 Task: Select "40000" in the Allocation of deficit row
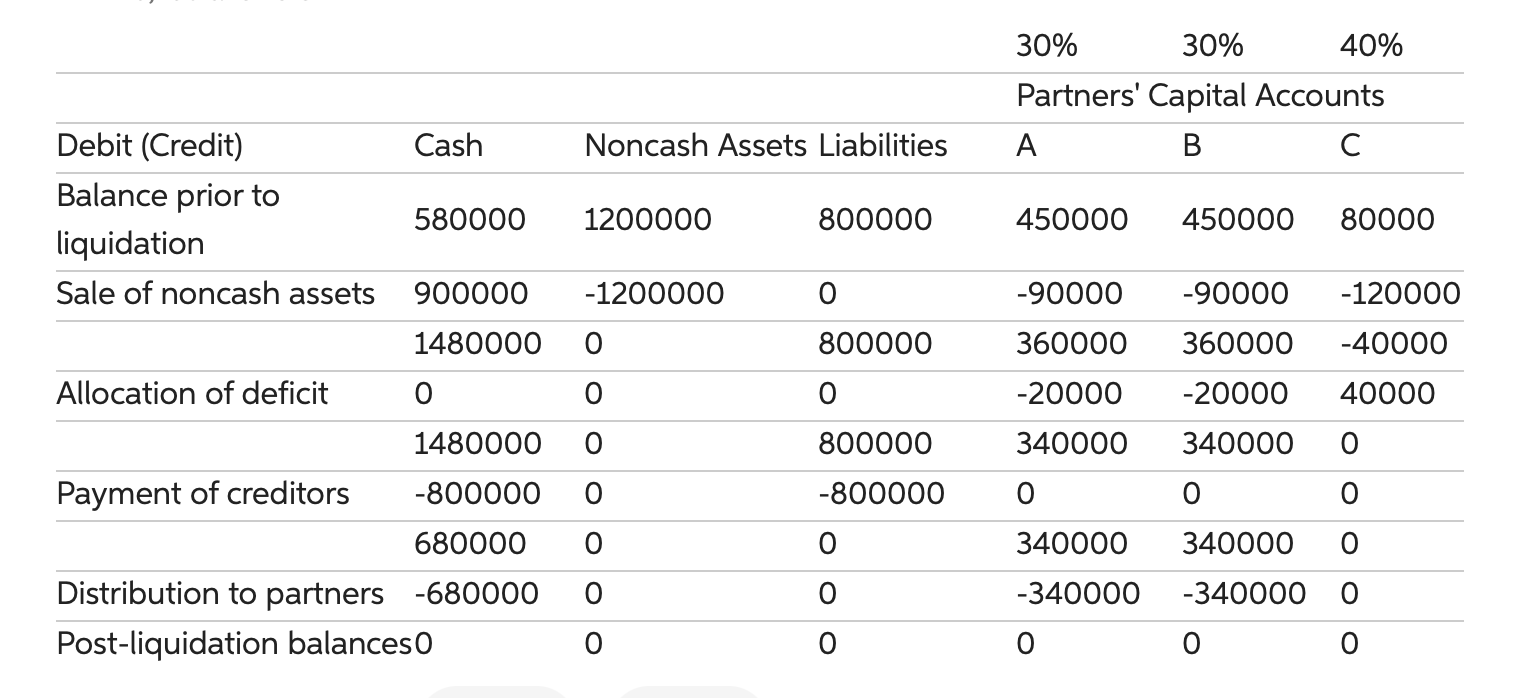[1387, 394]
